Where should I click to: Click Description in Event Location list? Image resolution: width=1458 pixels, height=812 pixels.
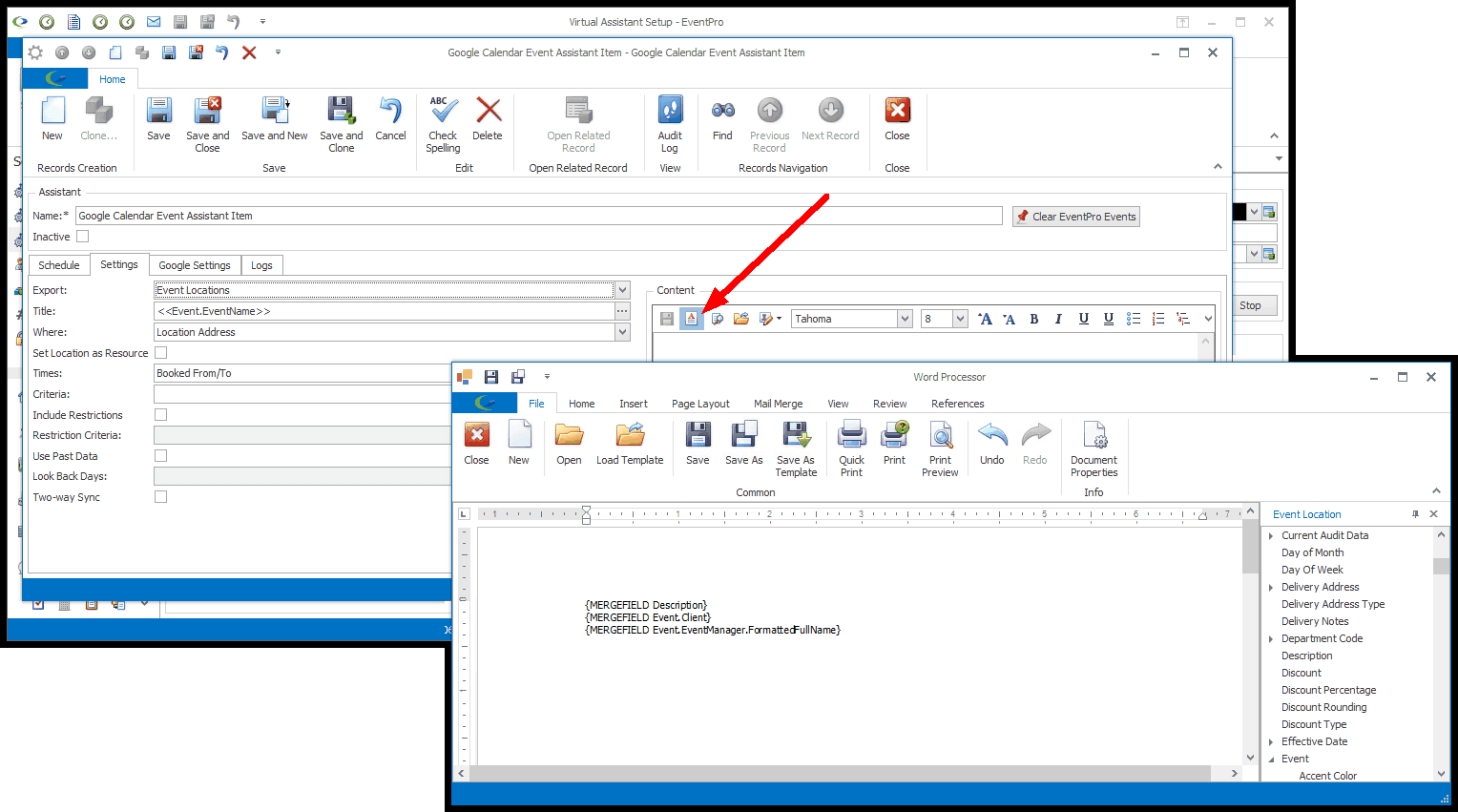click(1307, 656)
